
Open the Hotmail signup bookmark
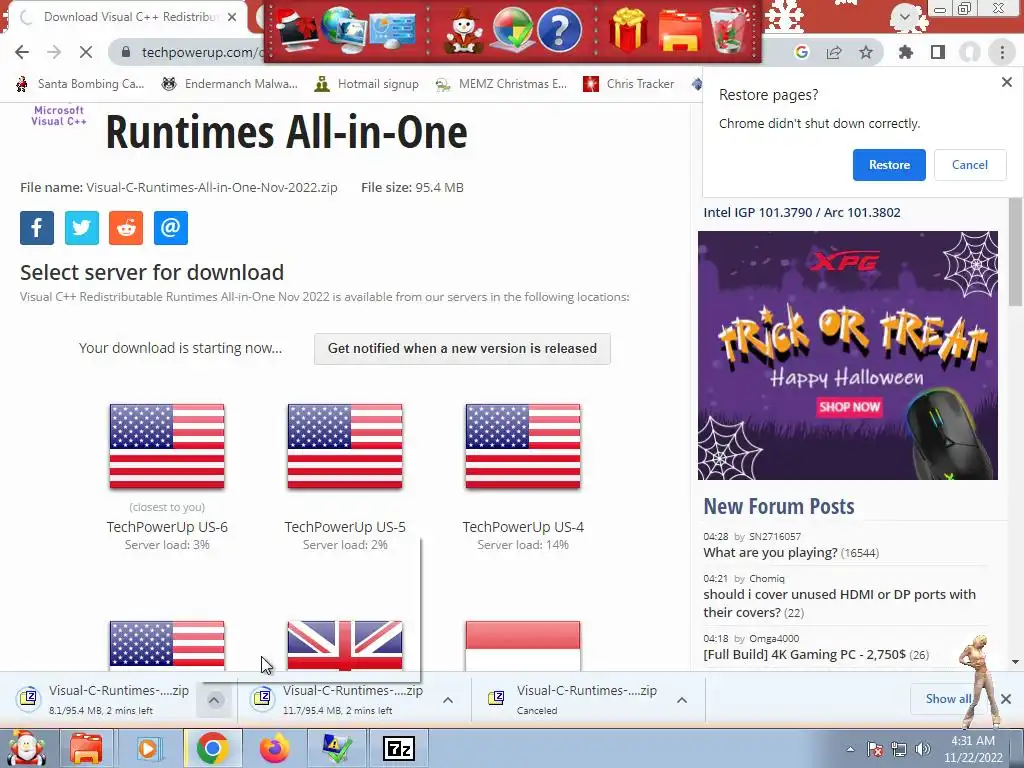click(367, 84)
